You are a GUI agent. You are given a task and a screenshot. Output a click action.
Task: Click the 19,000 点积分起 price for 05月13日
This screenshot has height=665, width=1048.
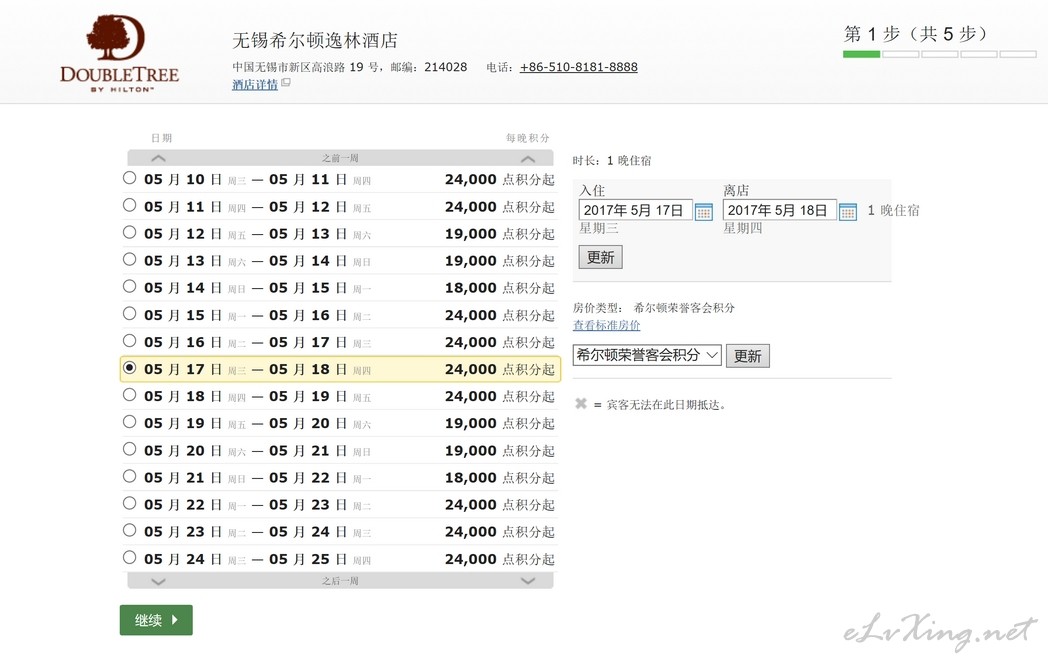[500, 261]
